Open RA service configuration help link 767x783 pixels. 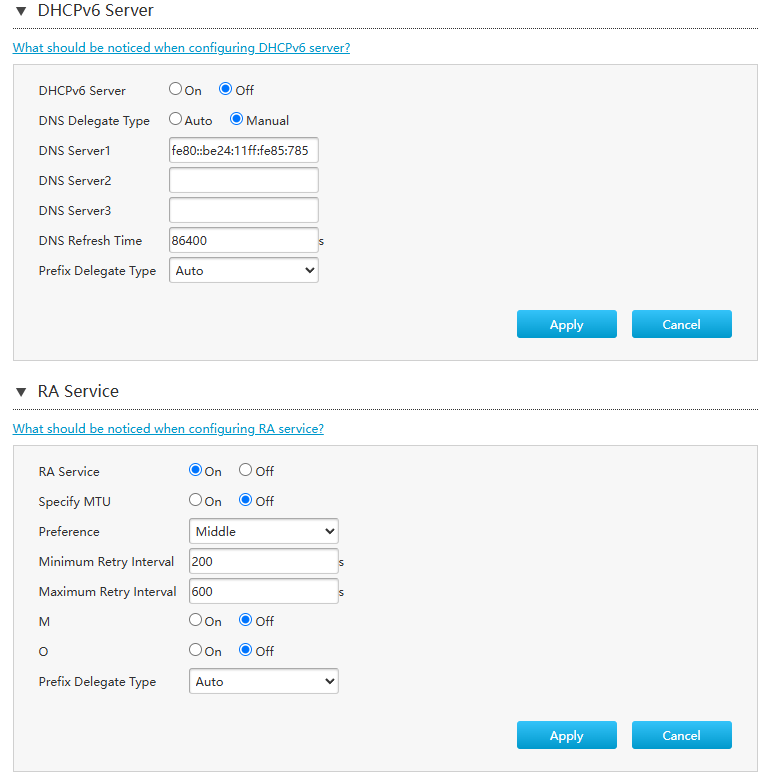coord(168,428)
